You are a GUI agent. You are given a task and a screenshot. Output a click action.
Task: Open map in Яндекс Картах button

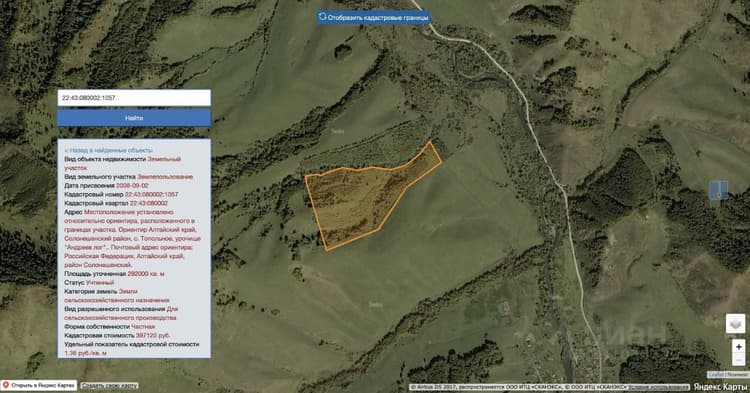pos(39,385)
